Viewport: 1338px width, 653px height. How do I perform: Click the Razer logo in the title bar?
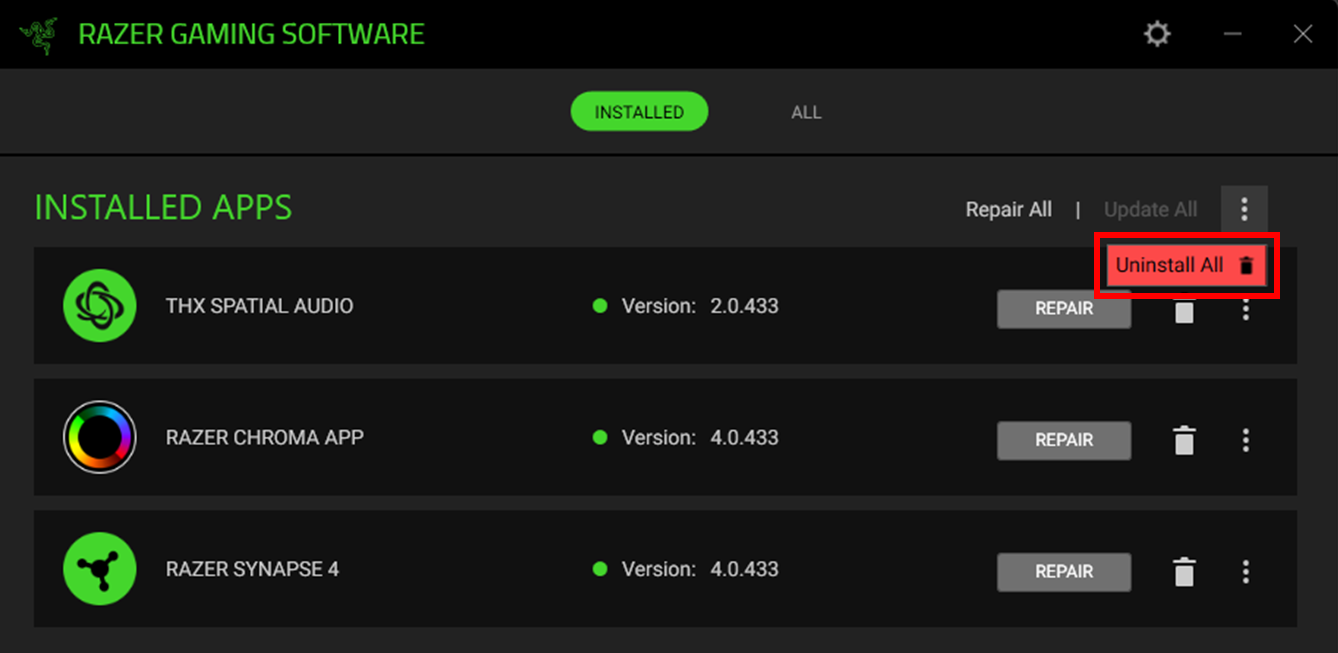tap(37, 31)
